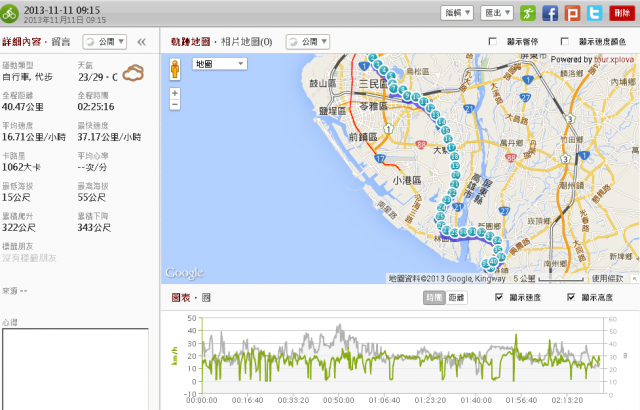Uncheck the 顯示速度 checkbox
This screenshot has width=640, height=410.
[x=499, y=297]
